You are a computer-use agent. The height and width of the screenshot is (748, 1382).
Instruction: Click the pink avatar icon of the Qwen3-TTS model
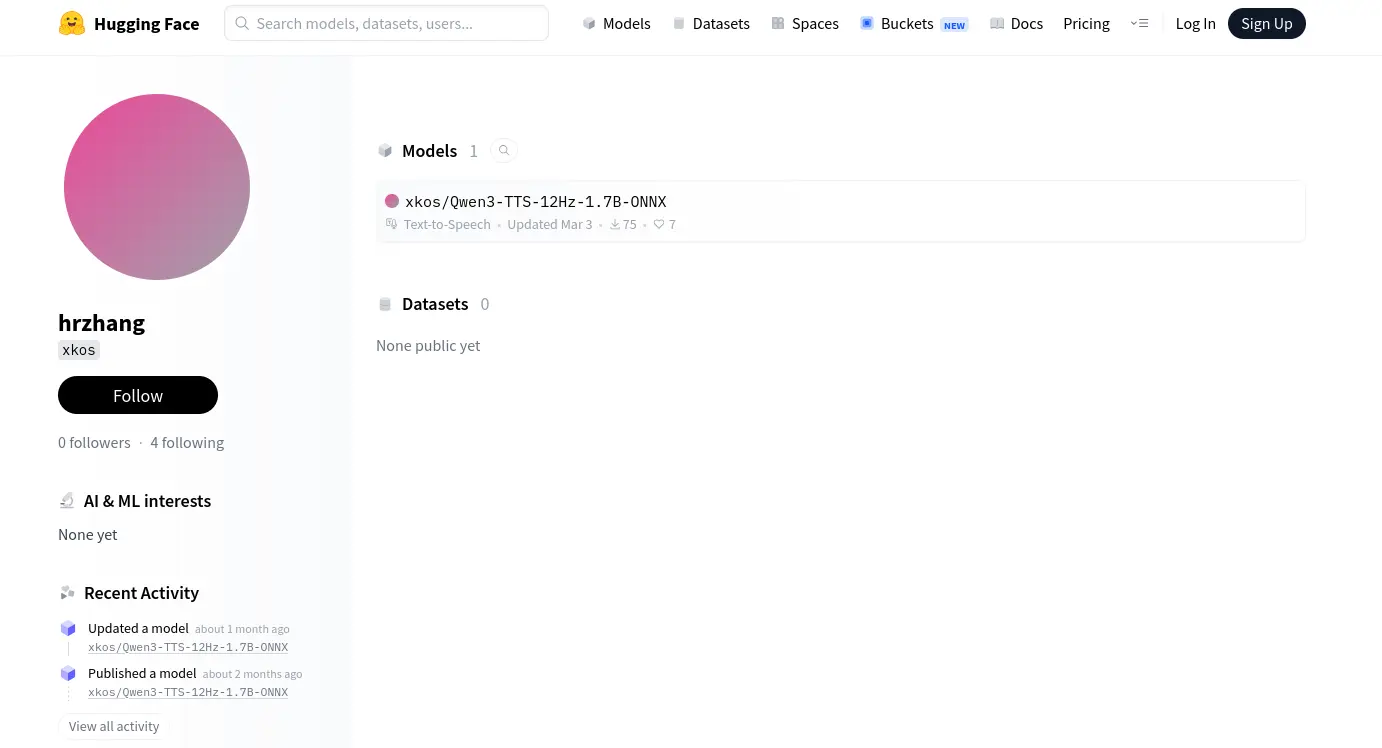[x=392, y=201]
